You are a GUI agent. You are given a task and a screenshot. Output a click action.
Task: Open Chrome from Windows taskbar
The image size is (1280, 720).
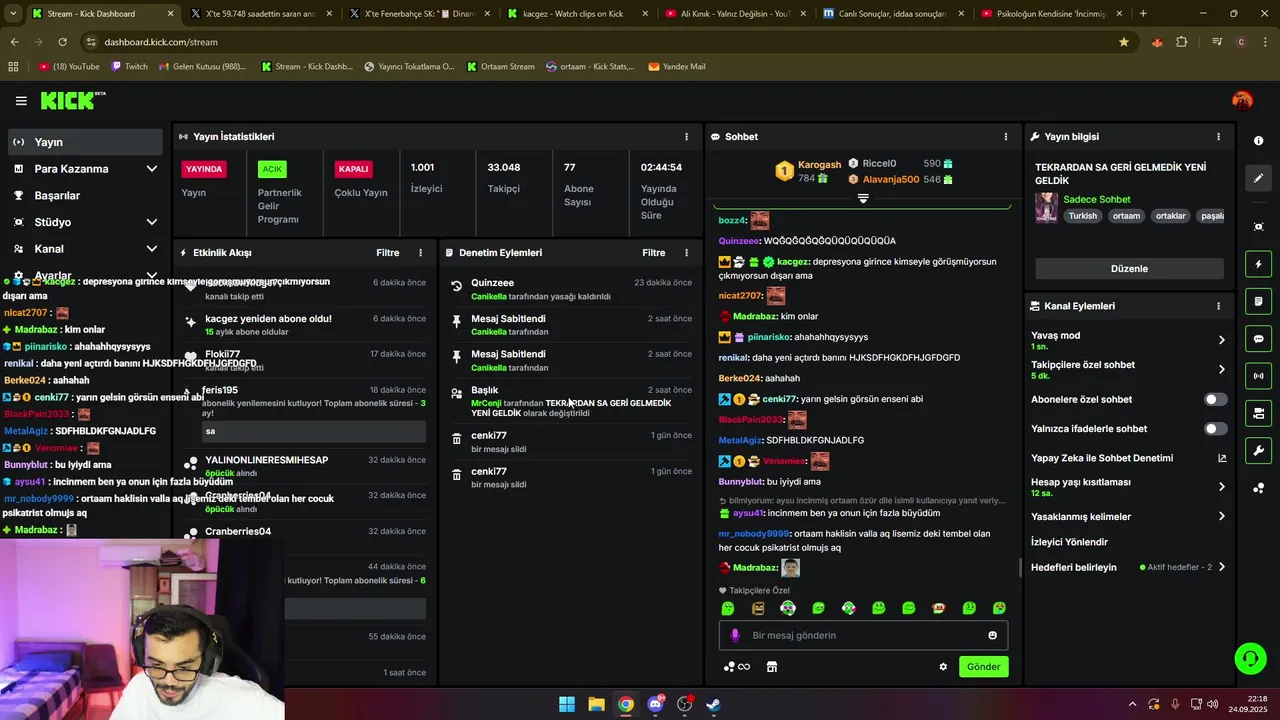tap(625, 704)
